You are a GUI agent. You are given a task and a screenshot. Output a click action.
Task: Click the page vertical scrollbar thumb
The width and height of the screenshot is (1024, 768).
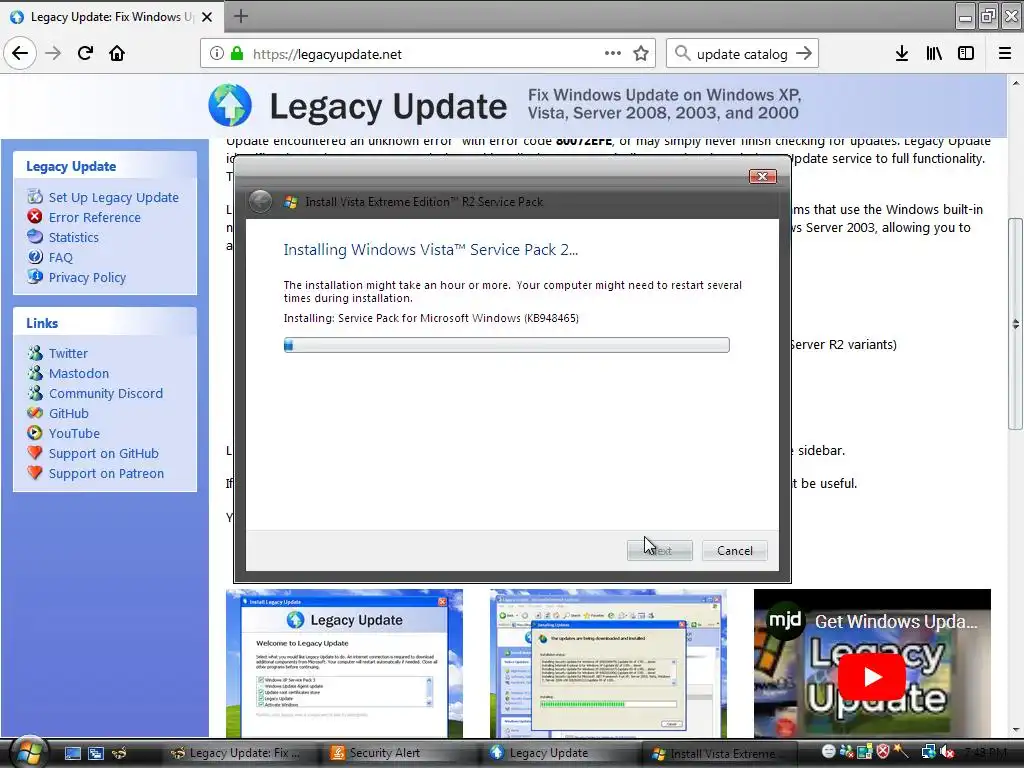coord(1015,324)
